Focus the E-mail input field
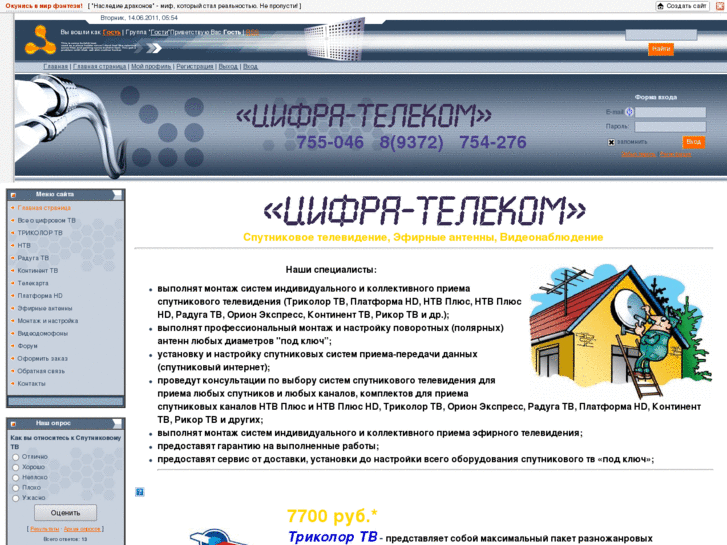The height and width of the screenshot is (545, 727). click(x=670, y=112)
